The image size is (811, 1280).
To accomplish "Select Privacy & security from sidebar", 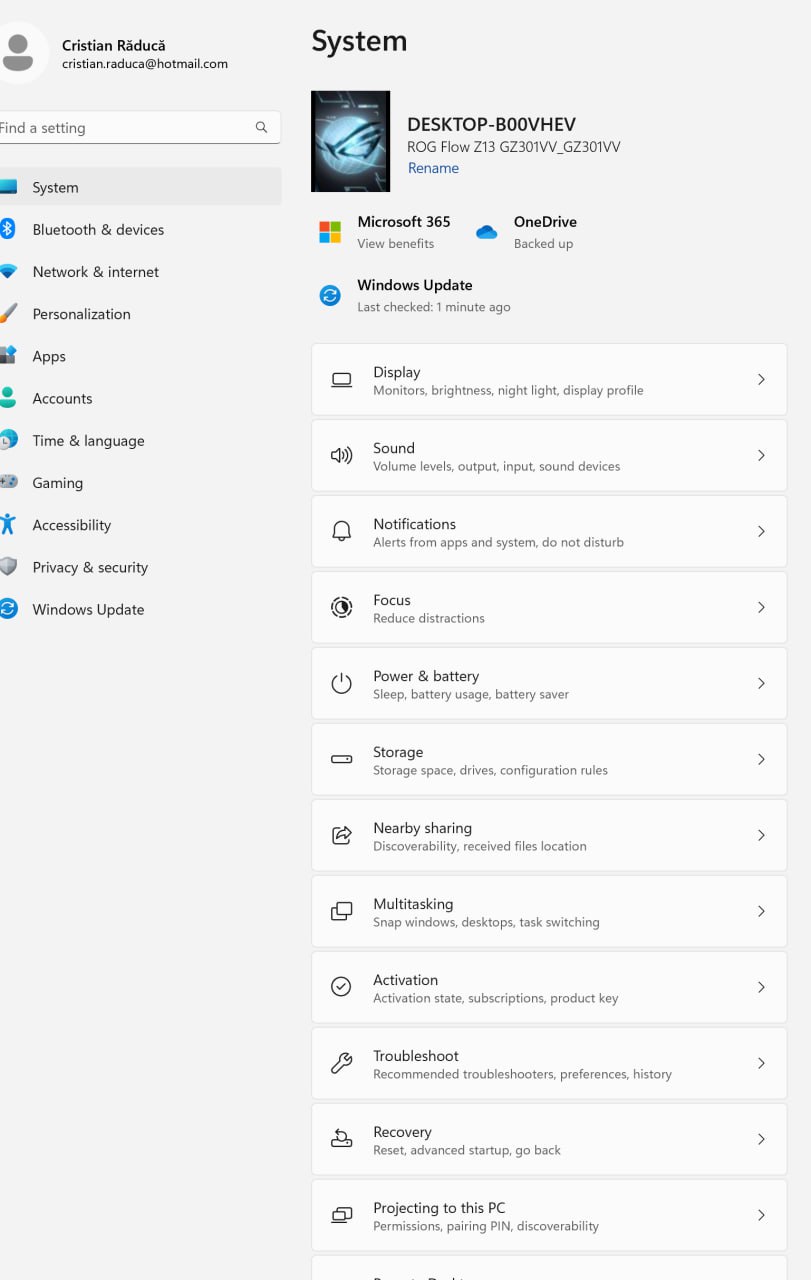I will [x=90, y=568].
